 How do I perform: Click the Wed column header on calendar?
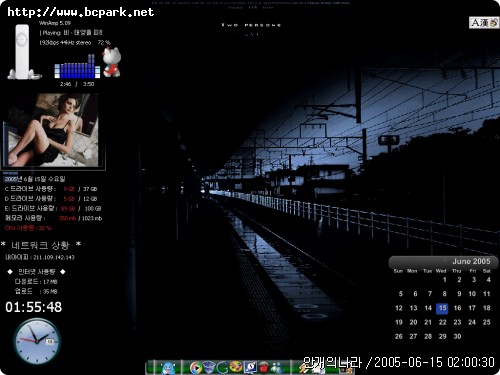coord(441,271)
